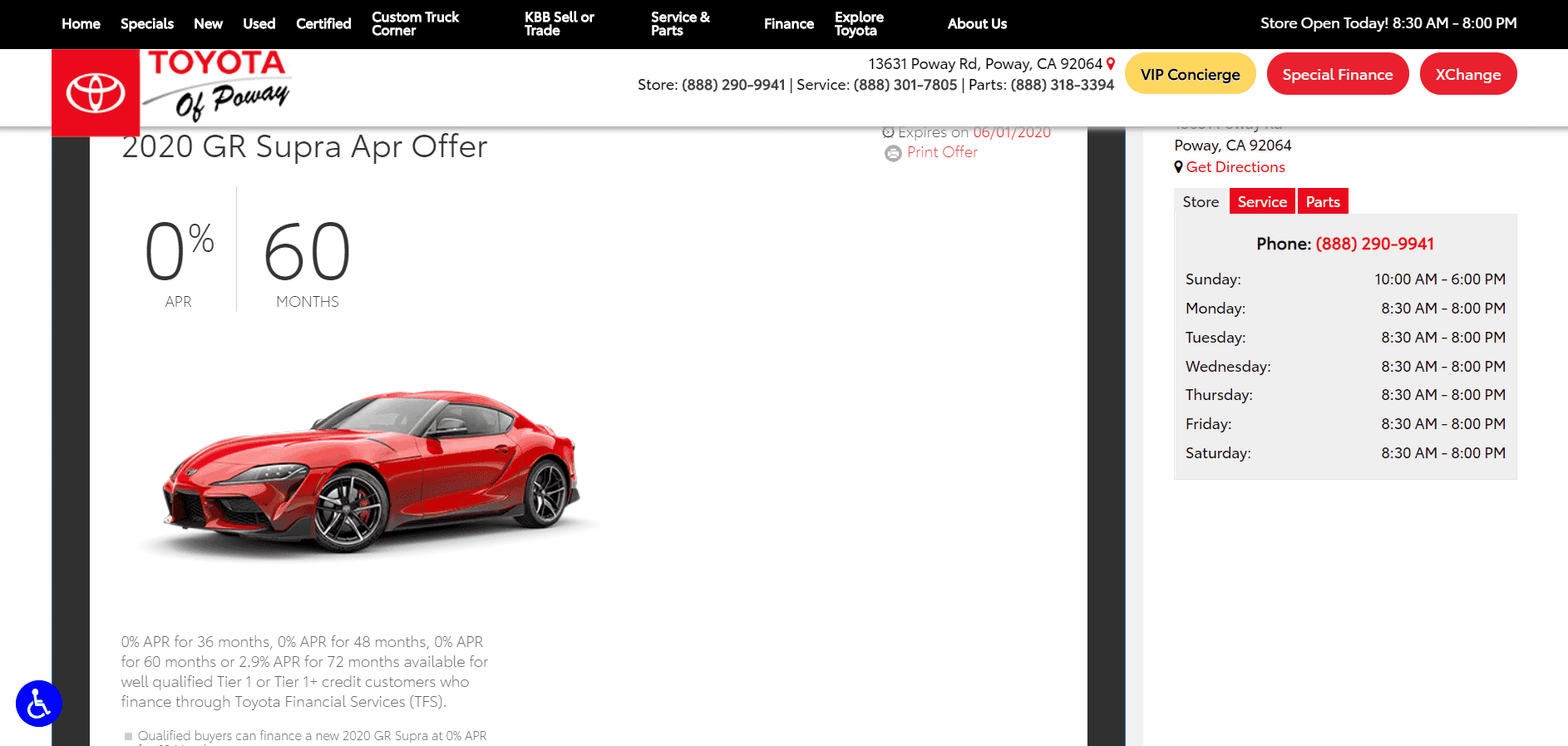Viewport: 1568px width, 746px height.
Task: Open the About Us menu
Action: 977,24
